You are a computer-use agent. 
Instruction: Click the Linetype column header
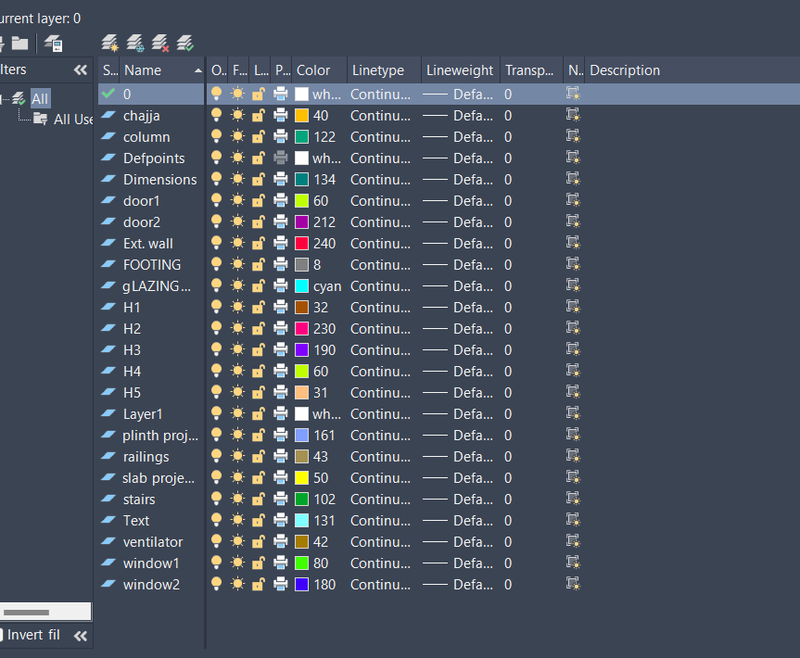tap(385, 70)
